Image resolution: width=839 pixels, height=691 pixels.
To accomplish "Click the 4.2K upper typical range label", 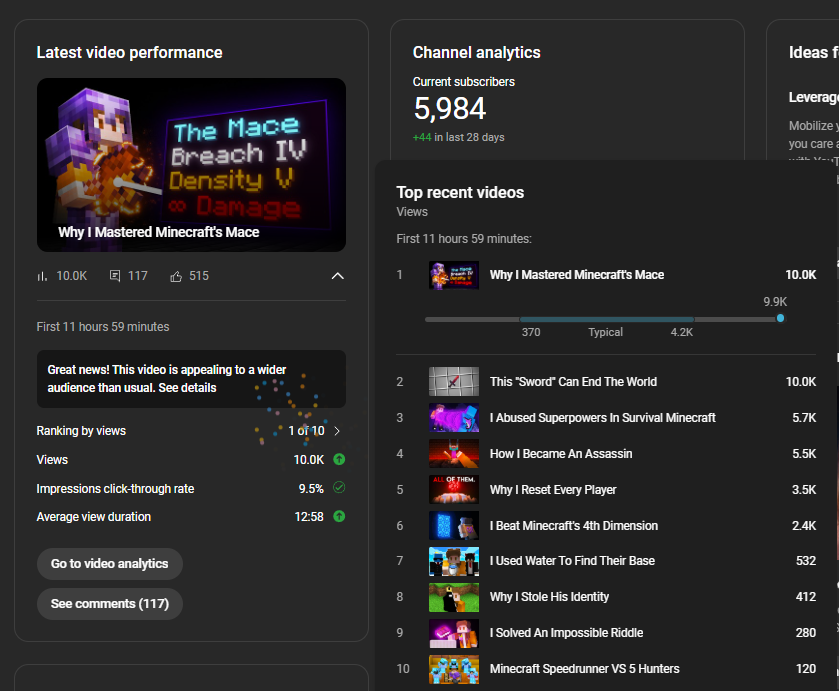I will pos(682,332).
